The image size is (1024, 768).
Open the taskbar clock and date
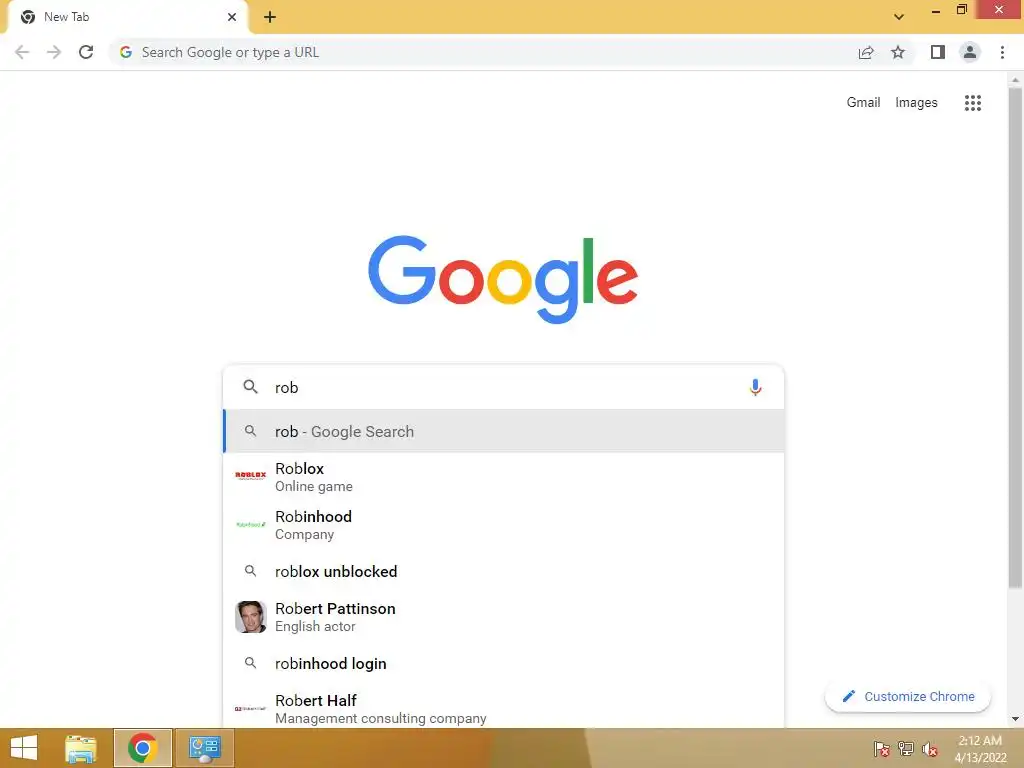coord(980,748)
